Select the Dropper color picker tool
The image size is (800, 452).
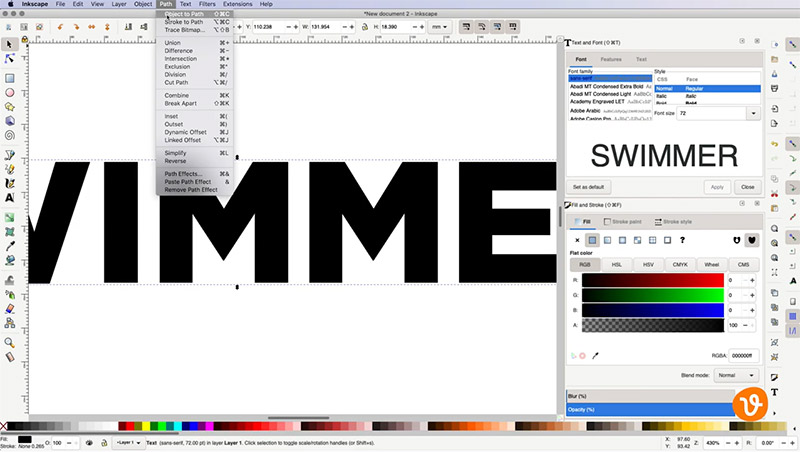click(x=9, y=246)
